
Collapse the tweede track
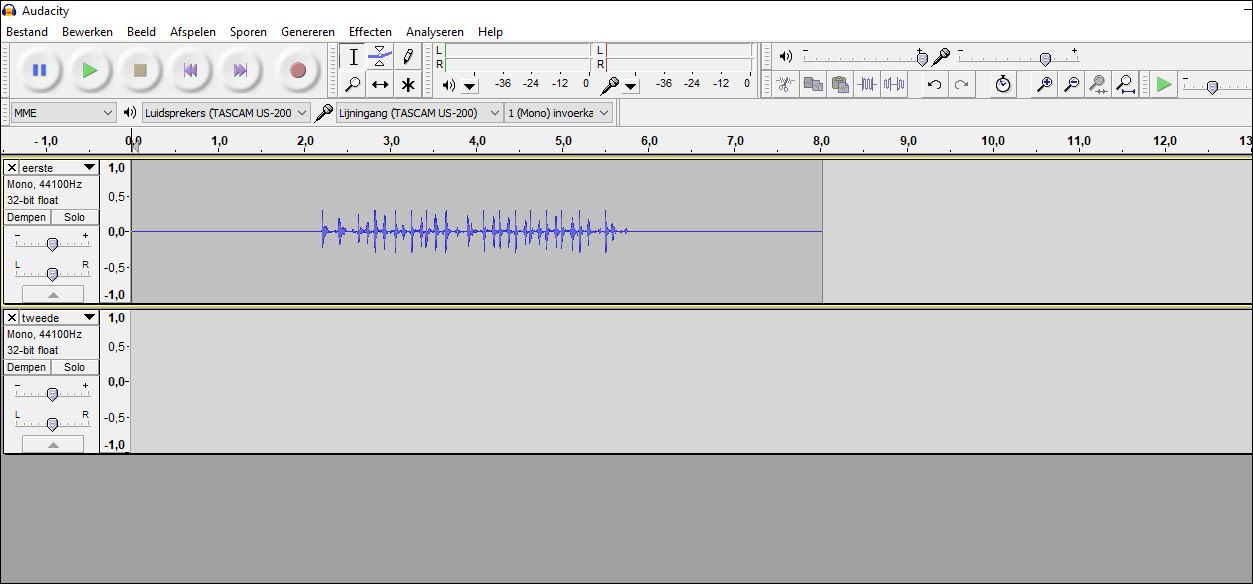[x=53, y=445]
